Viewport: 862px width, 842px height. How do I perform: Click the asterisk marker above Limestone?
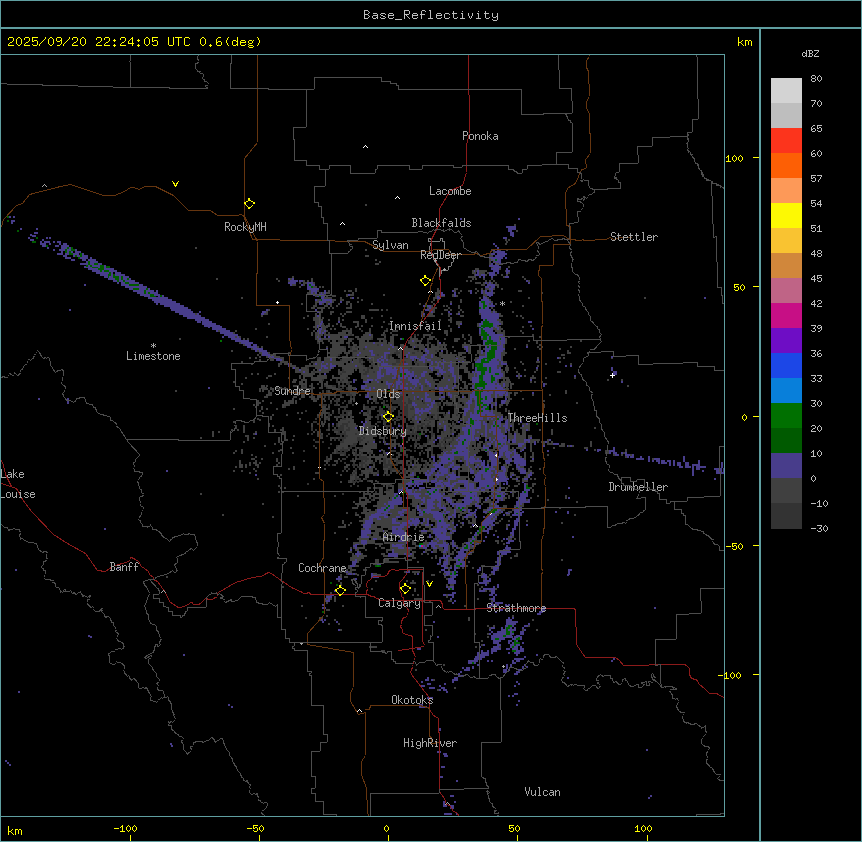(x=153, y=345)
